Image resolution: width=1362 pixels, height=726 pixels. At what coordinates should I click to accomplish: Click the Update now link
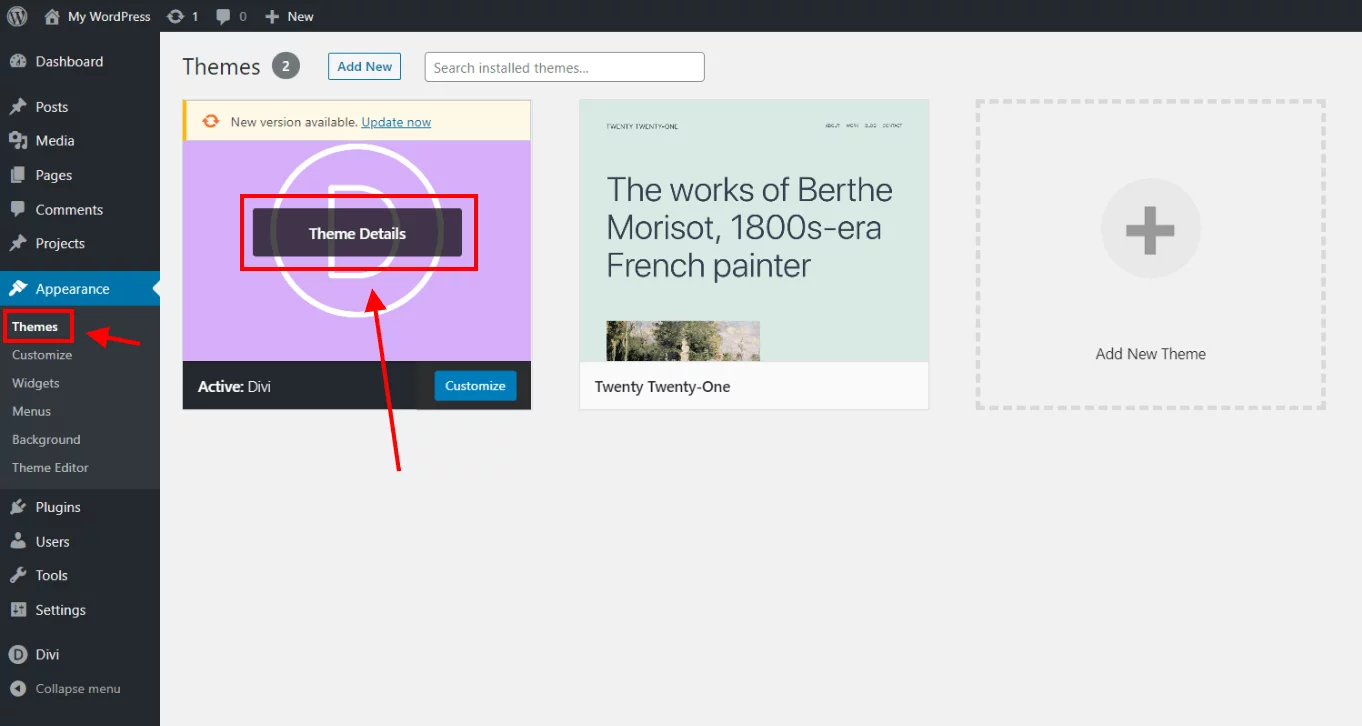tap(396, 122)
